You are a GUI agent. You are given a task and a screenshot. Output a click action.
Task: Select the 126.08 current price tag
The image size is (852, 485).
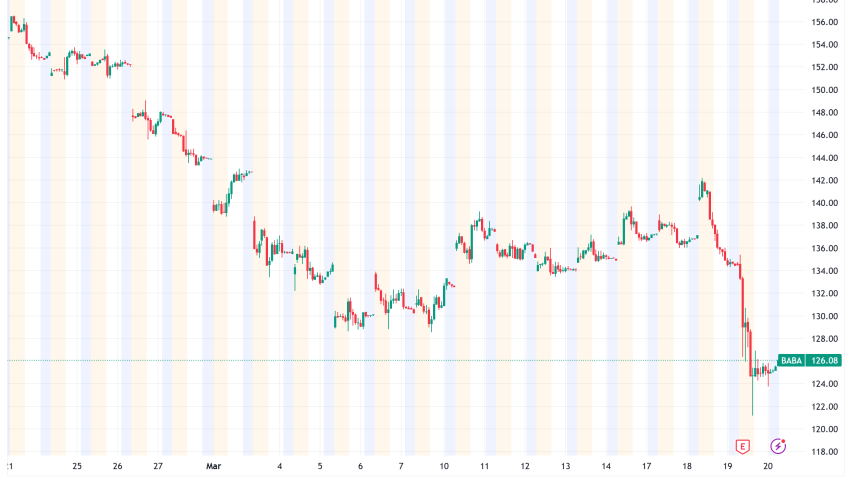click(825, 361)
